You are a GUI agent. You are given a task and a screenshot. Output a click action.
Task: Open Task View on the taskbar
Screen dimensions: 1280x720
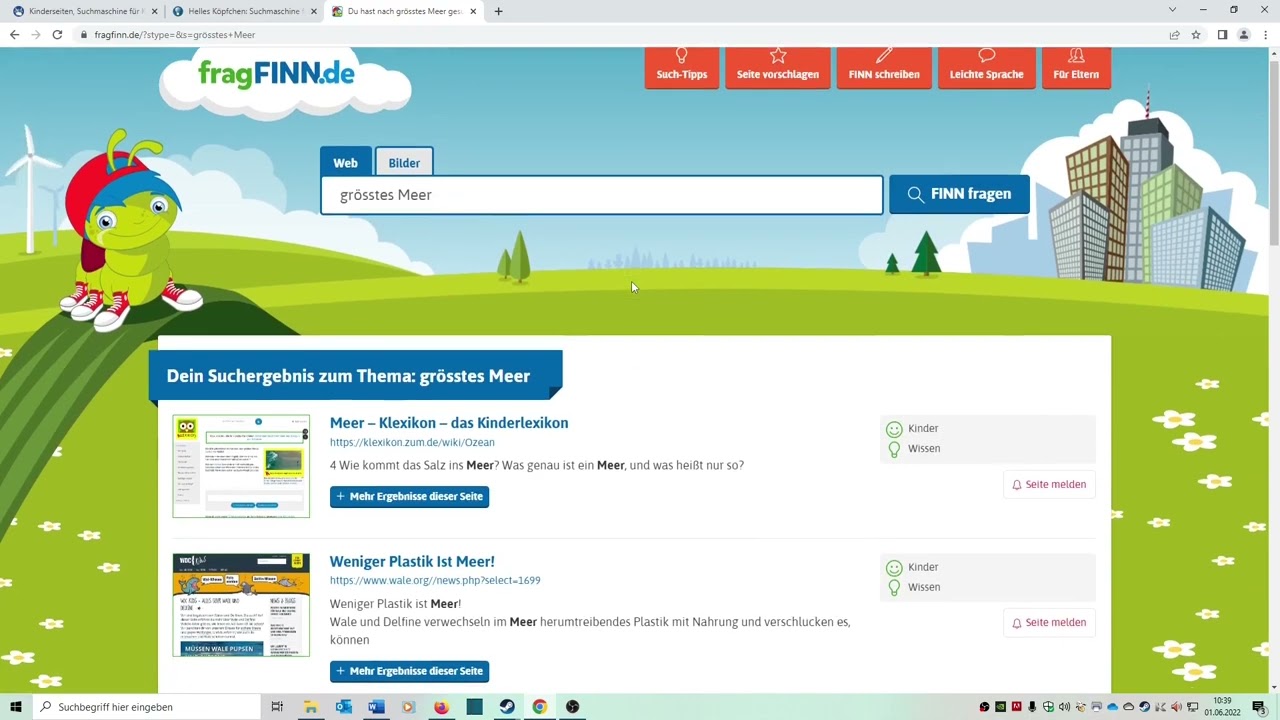[277, 707]
